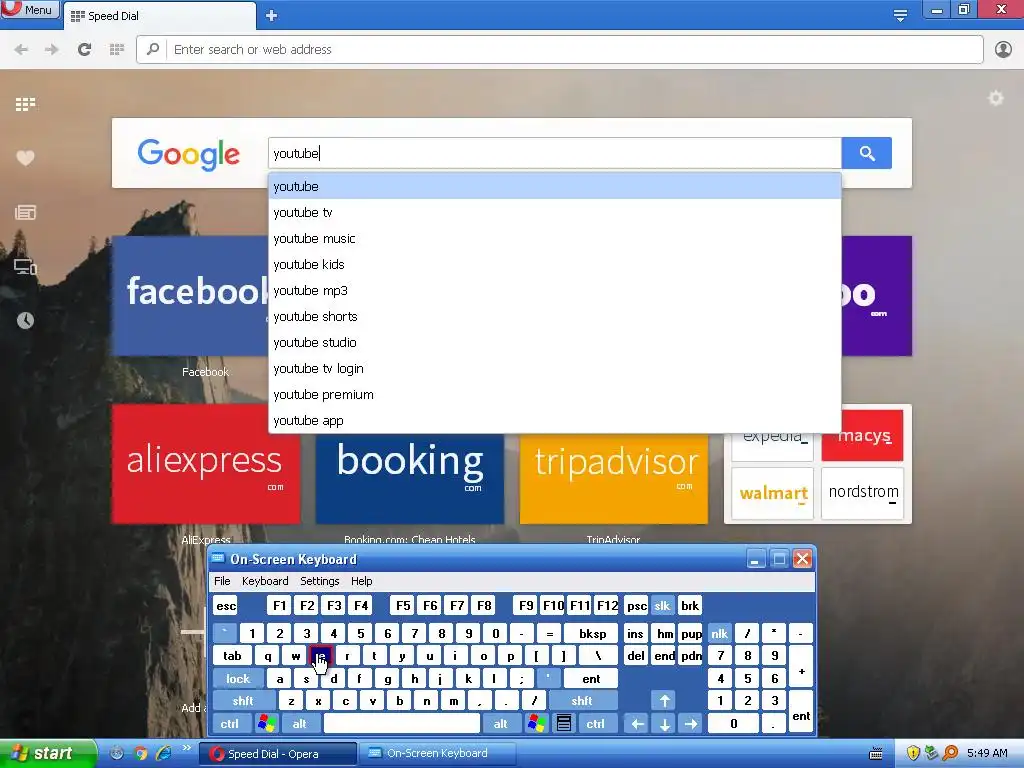Open the Nordstrom tile in folder

tap(863, 493)
